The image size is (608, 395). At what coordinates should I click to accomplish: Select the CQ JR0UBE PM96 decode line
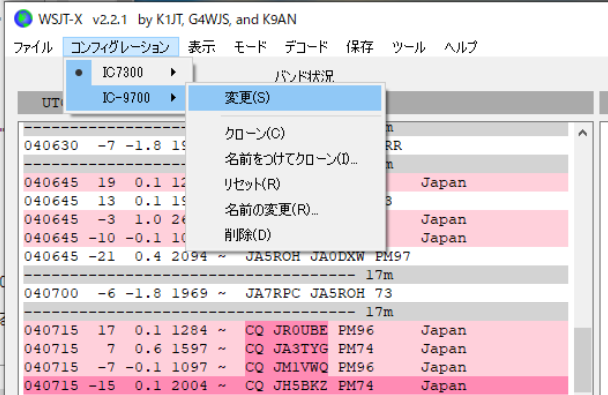pos(295,330)
